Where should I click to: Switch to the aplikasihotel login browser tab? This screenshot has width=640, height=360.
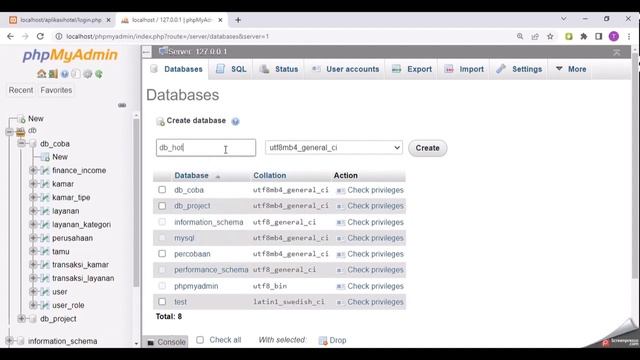pos(60,20)
